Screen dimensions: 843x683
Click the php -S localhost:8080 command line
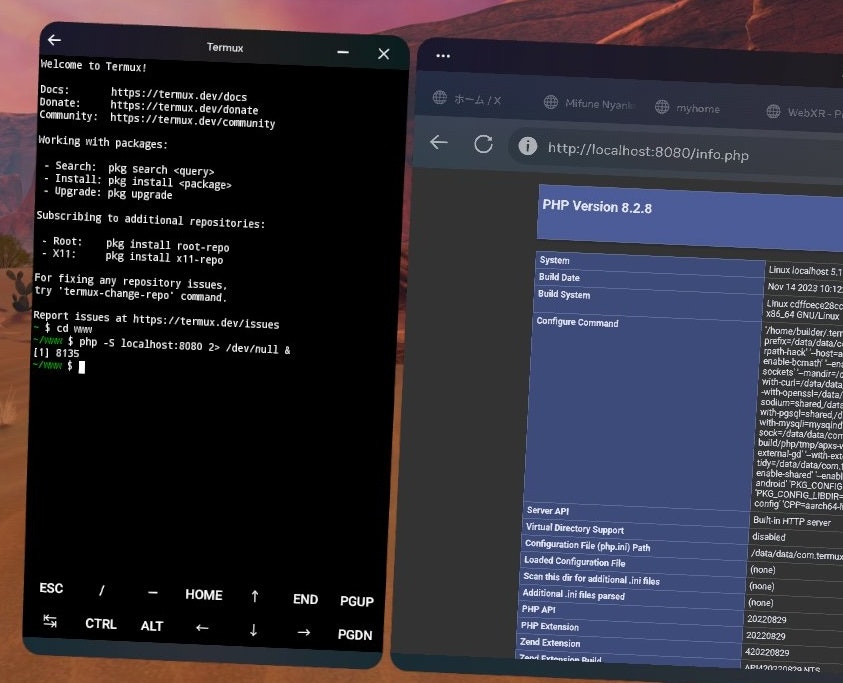(184, 345)
